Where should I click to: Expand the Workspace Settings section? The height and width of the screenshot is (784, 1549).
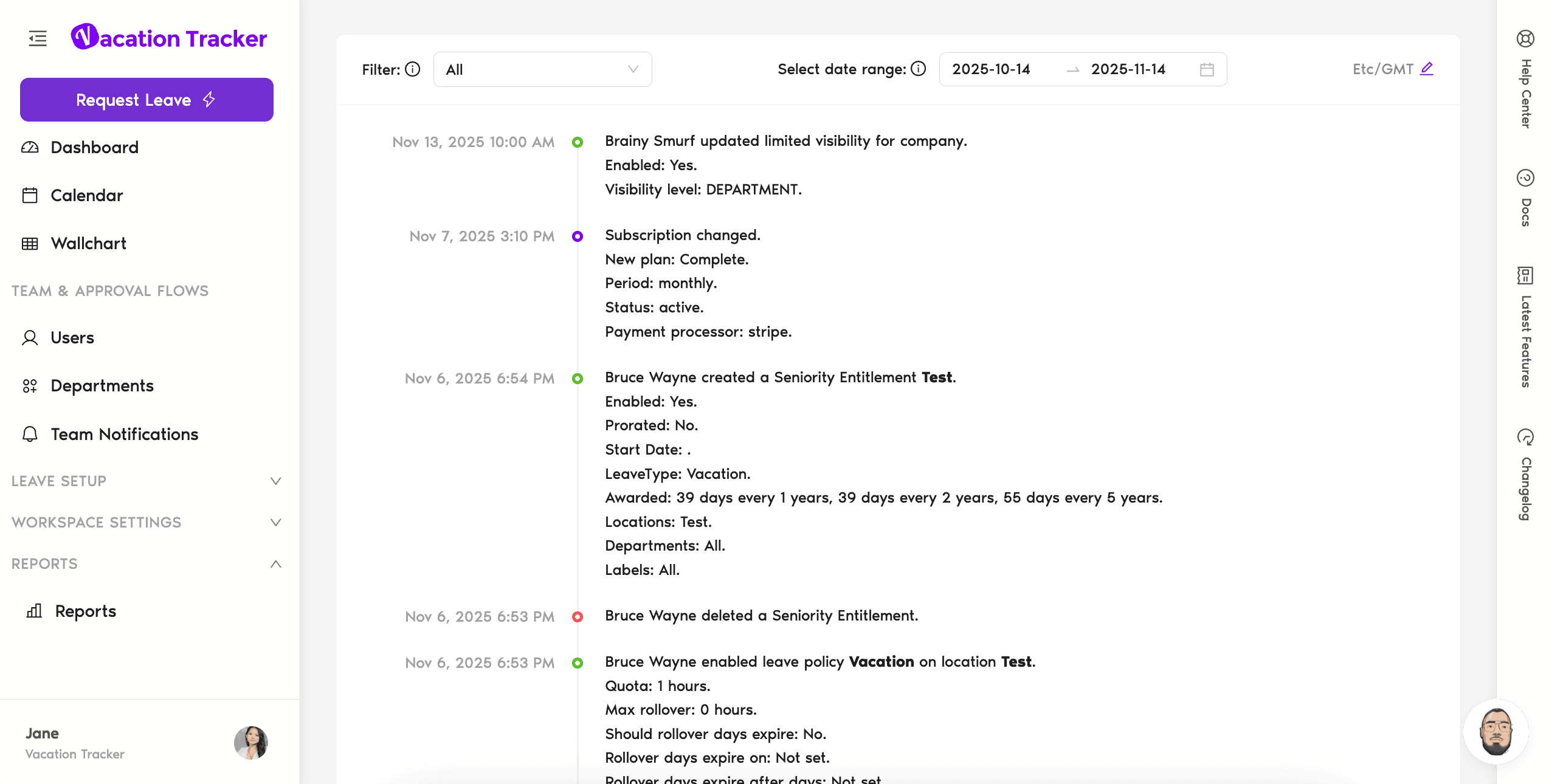tap(276, 522)
